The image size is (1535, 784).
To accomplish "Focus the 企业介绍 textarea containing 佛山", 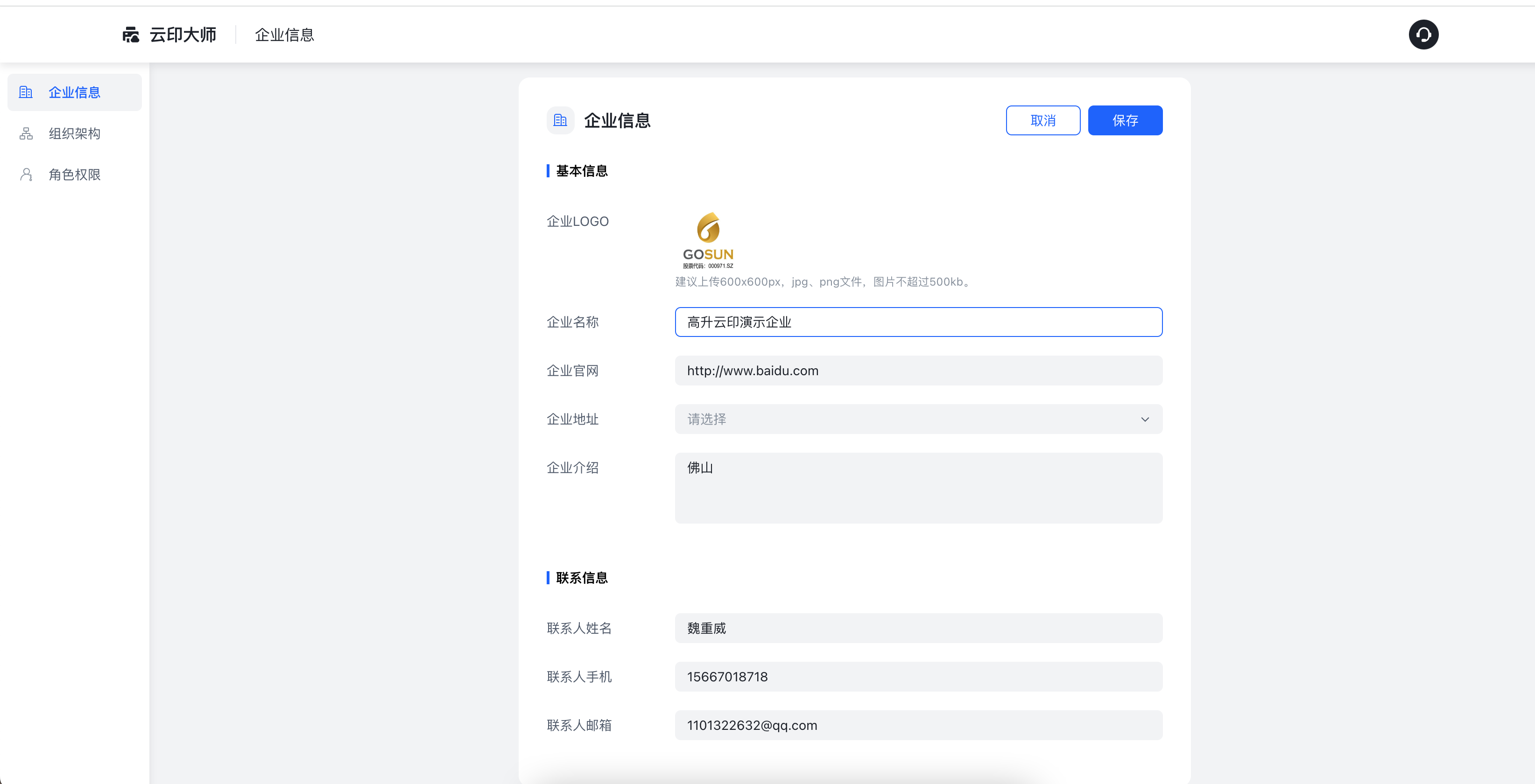I will pos(918,488).
